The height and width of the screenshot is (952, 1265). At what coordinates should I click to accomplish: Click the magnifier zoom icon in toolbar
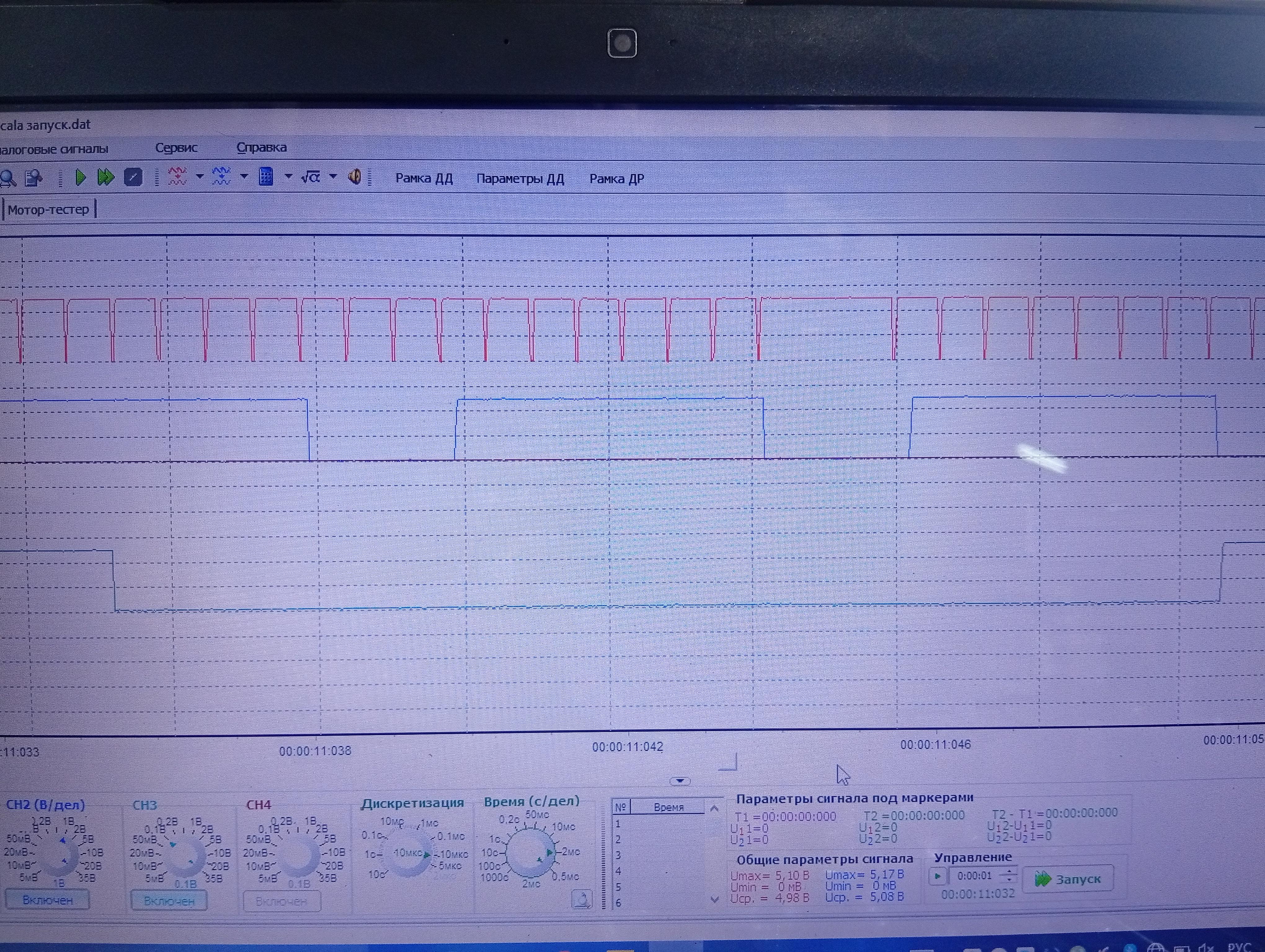7,178
